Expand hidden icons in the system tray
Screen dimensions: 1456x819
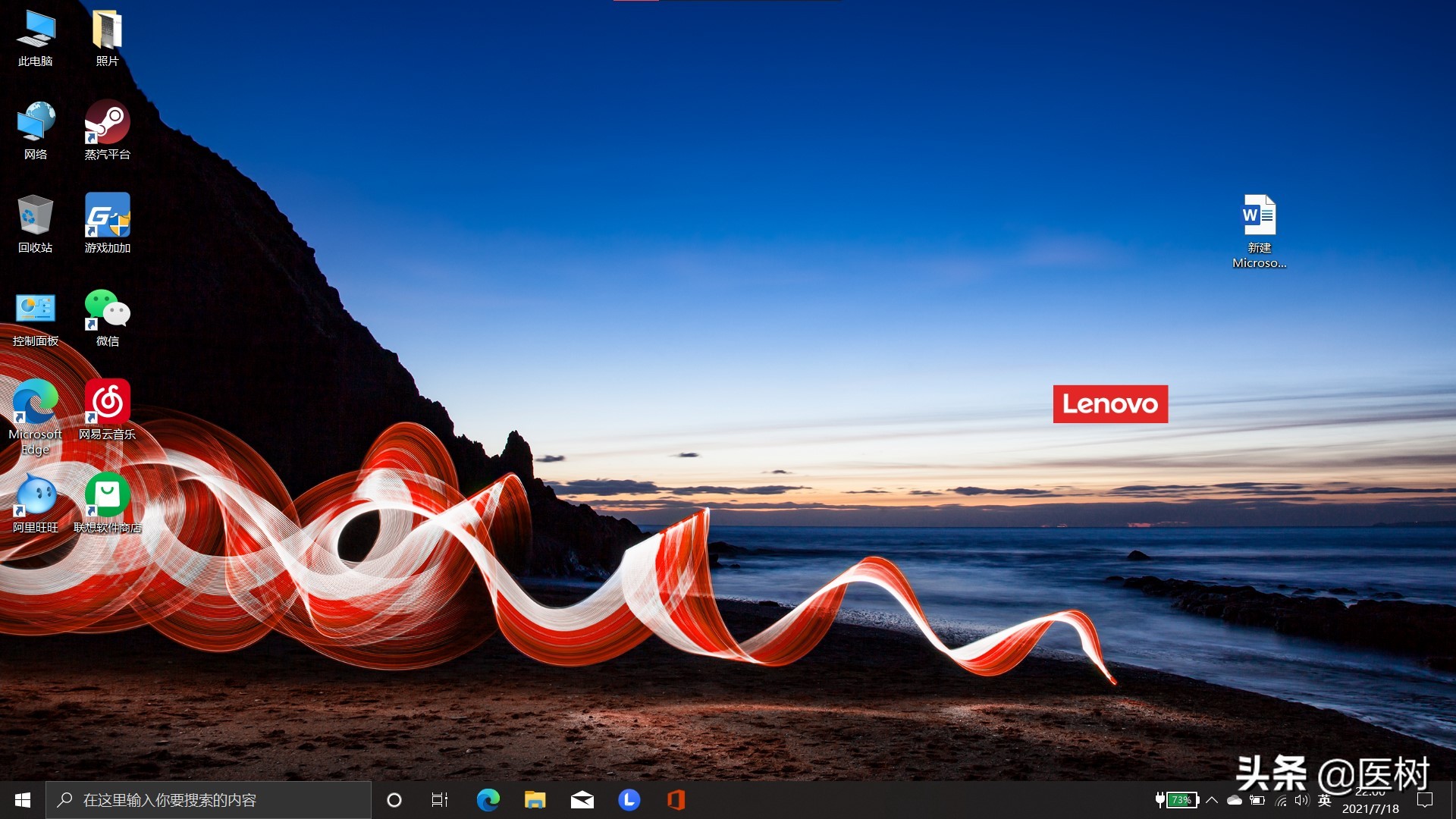(x=1211, y=799)
